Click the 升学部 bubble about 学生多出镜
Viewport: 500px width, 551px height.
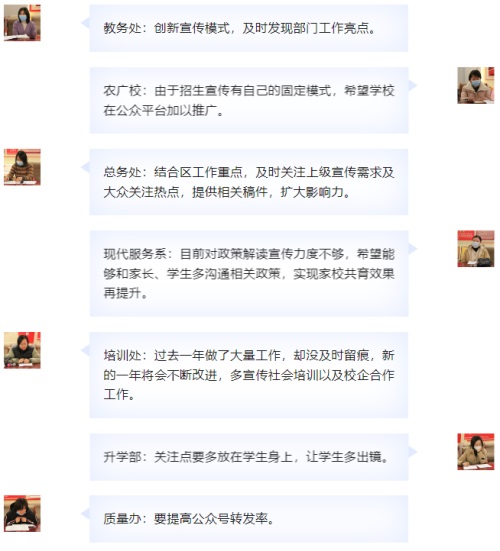point(249,457)
